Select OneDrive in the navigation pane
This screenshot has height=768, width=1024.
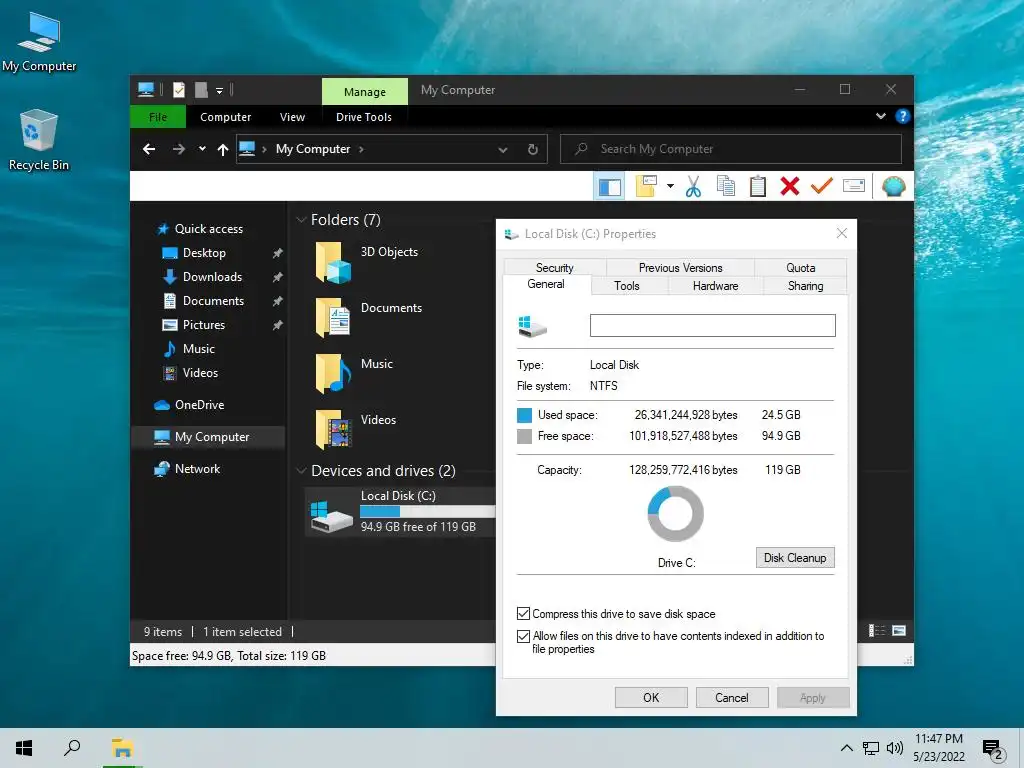point(199,405)
